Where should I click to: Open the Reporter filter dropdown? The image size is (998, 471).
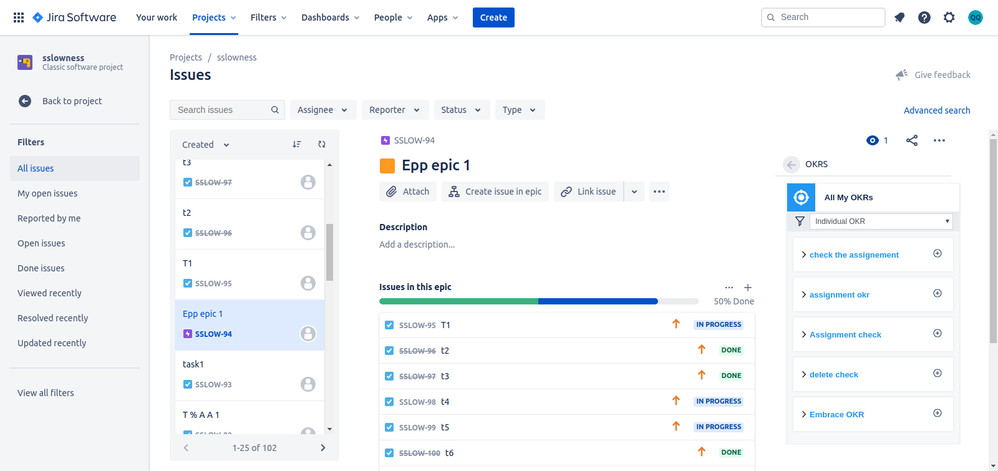[395, 109]
